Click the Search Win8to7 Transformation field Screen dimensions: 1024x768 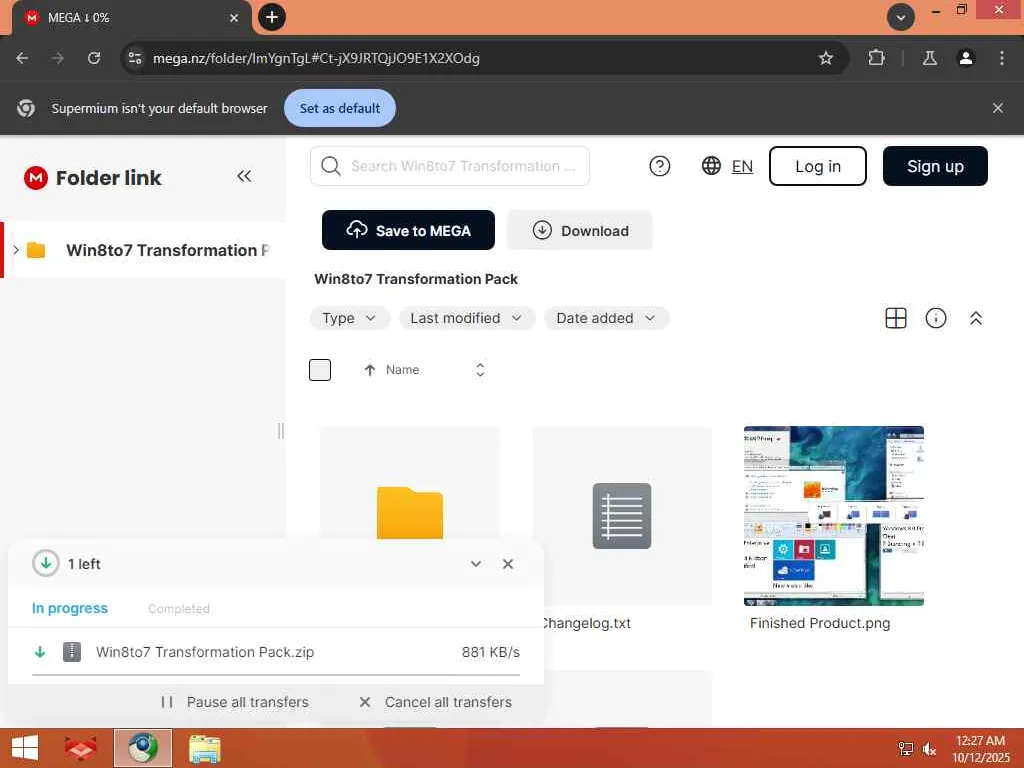pyautogui.click(x=450, y=166)
